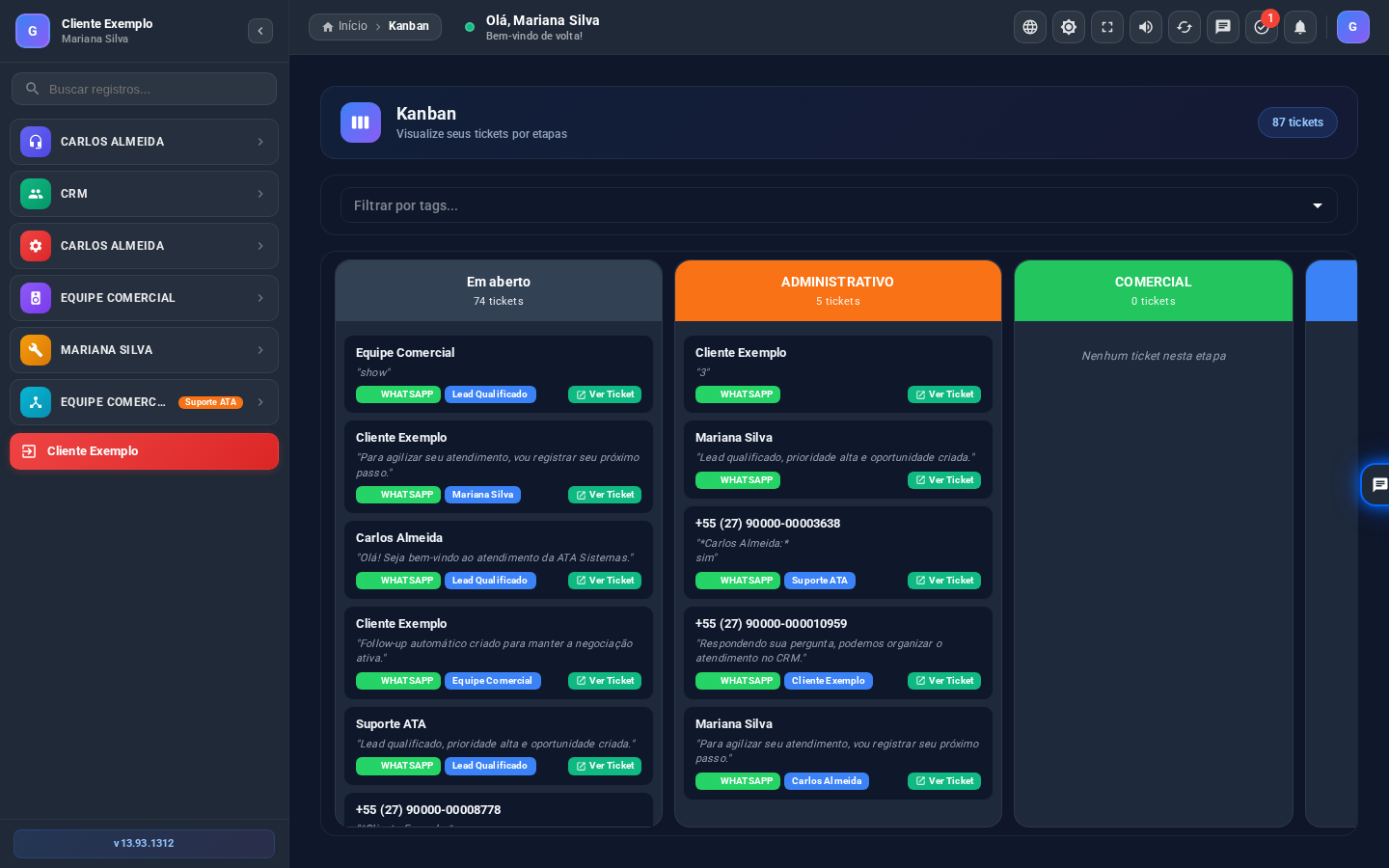Click the logout icon in Cliente Exemplo button
This screenshot has height=868, width=1389.
29,451
